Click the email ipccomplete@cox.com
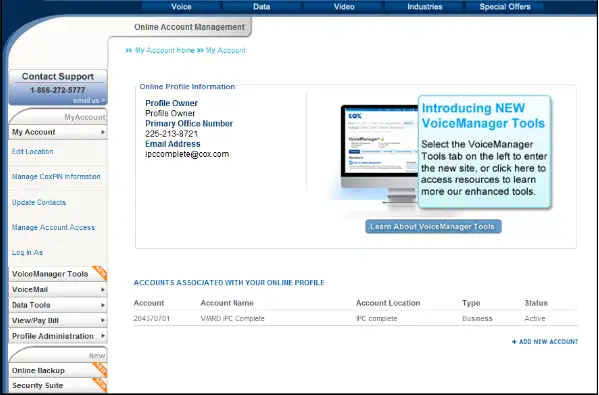This screenshot has height=395, width=599. [x=187, y=154]
